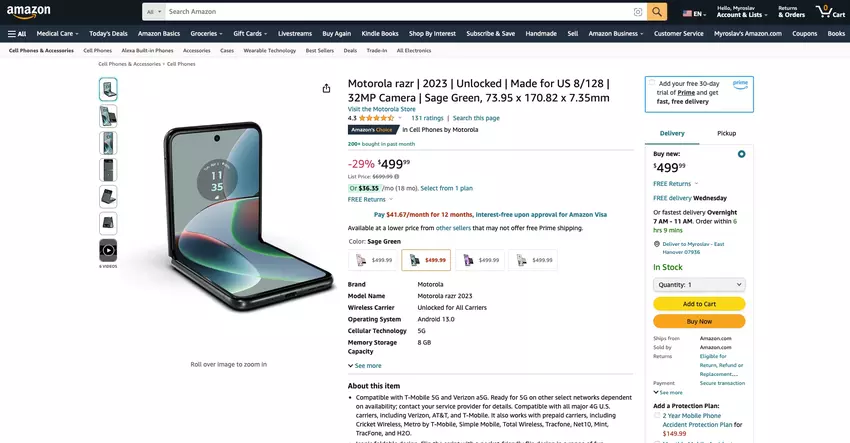This screenshot has height=443, width=850.
Task: Click the share icon above product image
Action: [326, 88]
